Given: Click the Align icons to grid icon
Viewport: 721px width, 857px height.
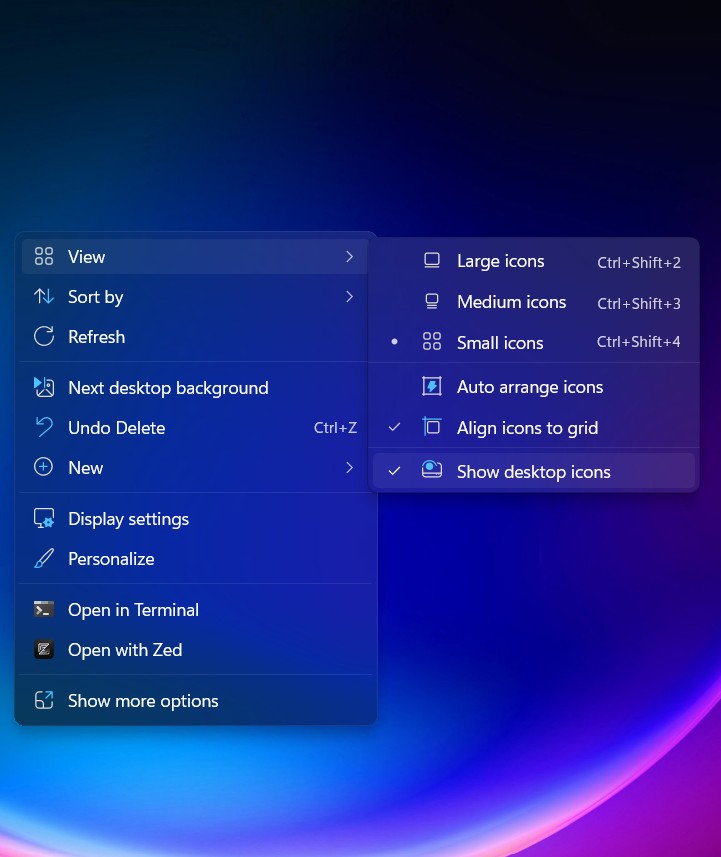Looking at the screenshot, I should pos(431,426).
